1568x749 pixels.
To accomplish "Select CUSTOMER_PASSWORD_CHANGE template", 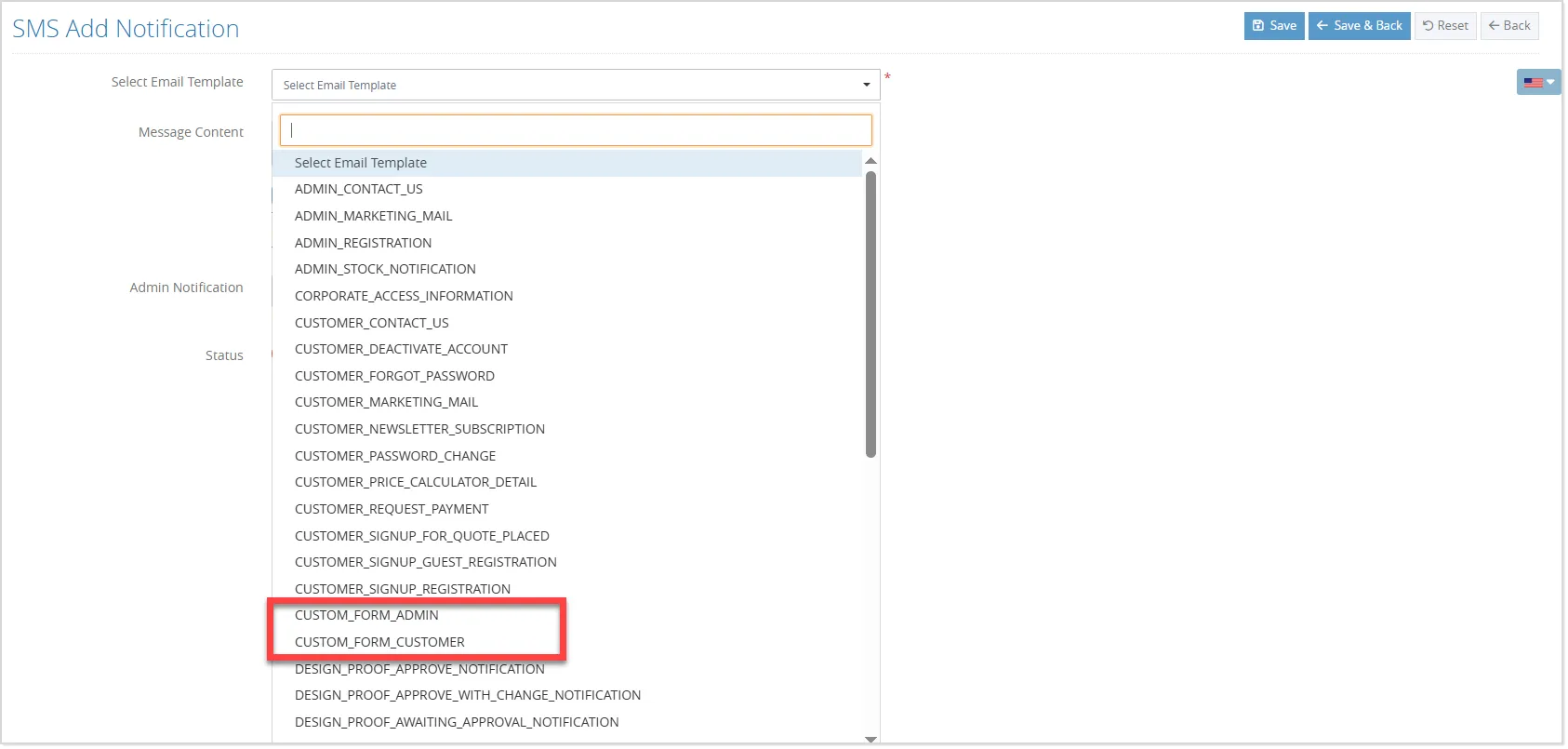I will 567,456.
